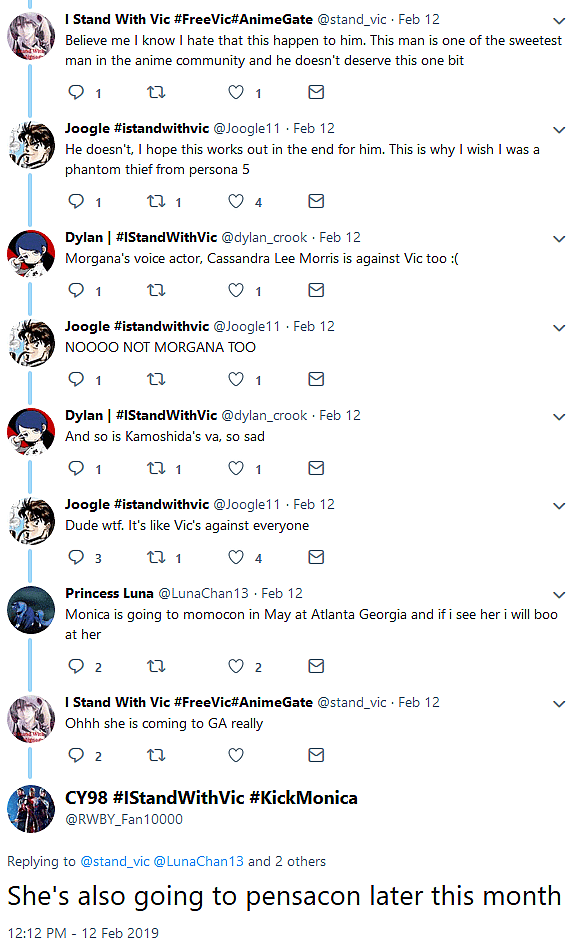Like the "phantom thief from persona 5" tweet
586x940 pixels.
(x=236, y=201)
